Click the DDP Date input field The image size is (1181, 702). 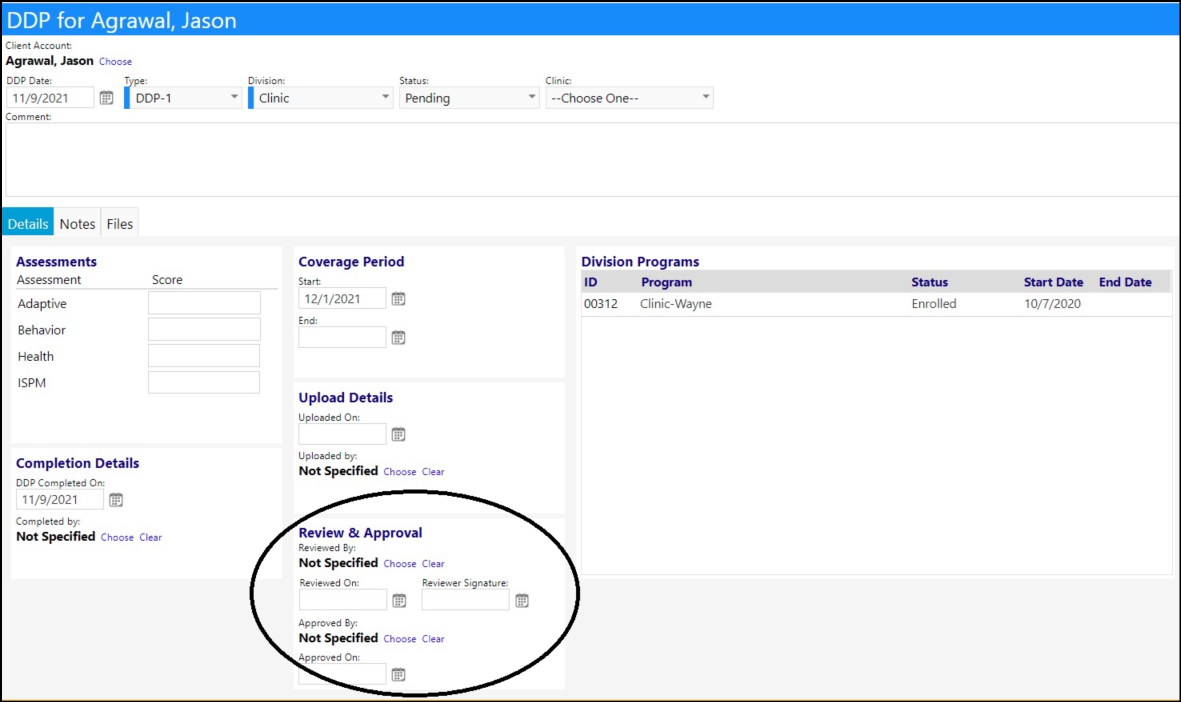(x=50, y=98)
